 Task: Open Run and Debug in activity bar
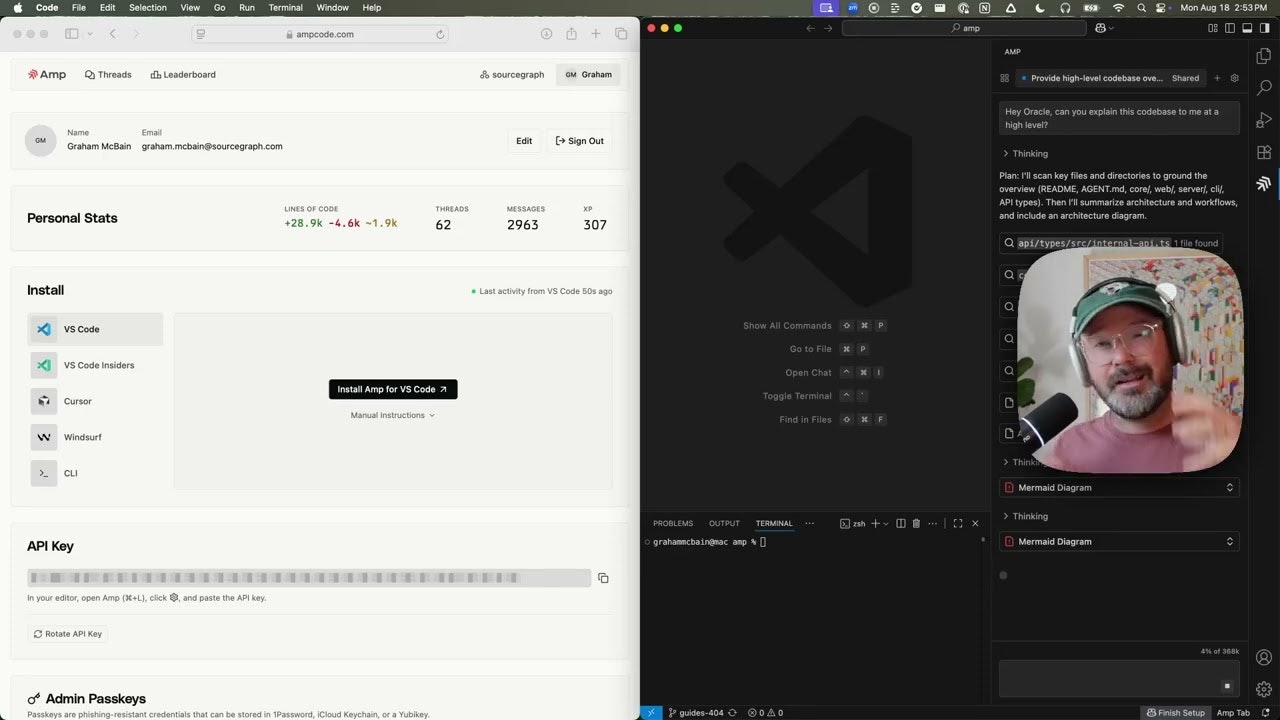[1264, 120]
